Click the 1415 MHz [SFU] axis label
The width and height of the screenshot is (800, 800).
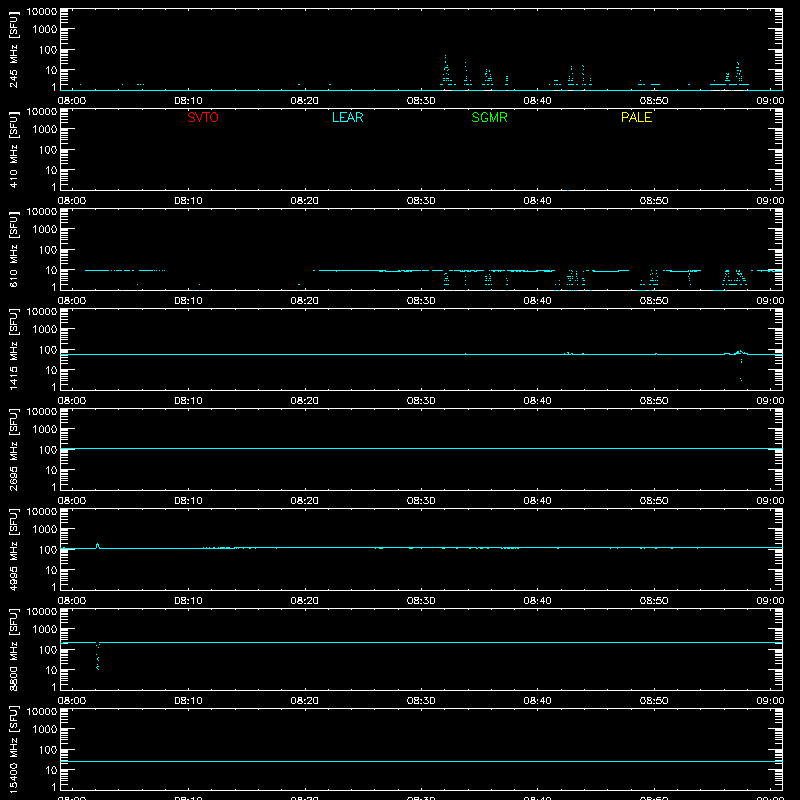[13, 349]
